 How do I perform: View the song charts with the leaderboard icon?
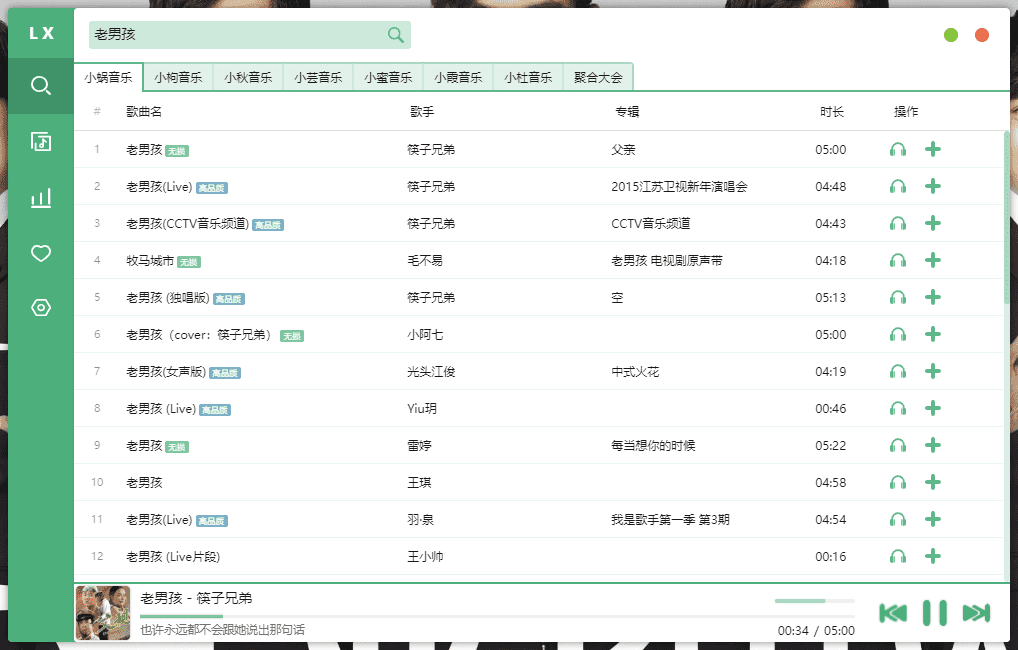pos(40,197)
